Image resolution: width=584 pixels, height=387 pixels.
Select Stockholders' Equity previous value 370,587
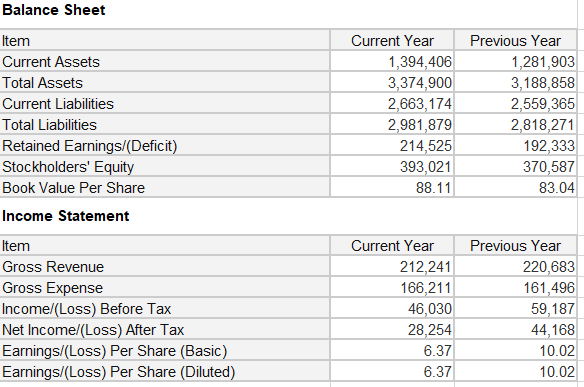point(549,167)
